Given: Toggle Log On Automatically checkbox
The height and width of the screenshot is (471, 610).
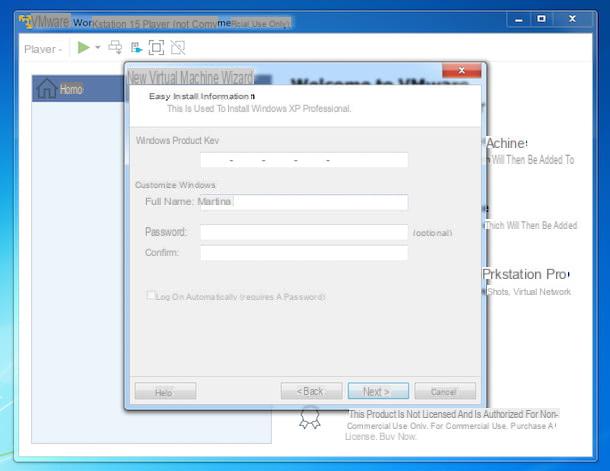Looking at the screenshot, I should pyautogui.click(x=151, y=296).
